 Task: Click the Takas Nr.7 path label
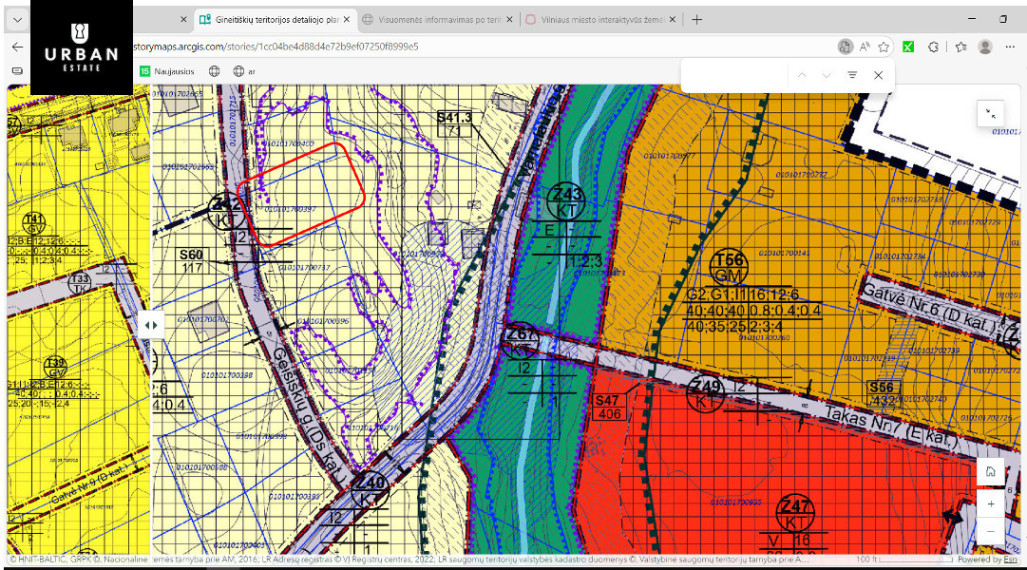892,427
